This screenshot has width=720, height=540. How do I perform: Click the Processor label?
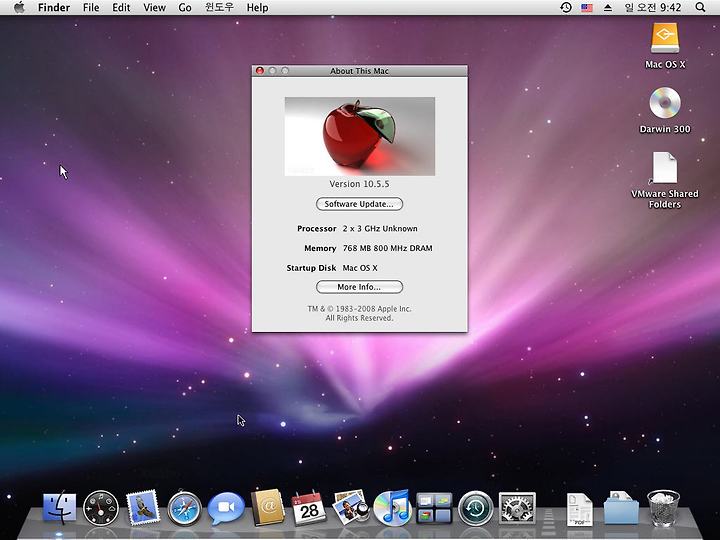[316, 228]
